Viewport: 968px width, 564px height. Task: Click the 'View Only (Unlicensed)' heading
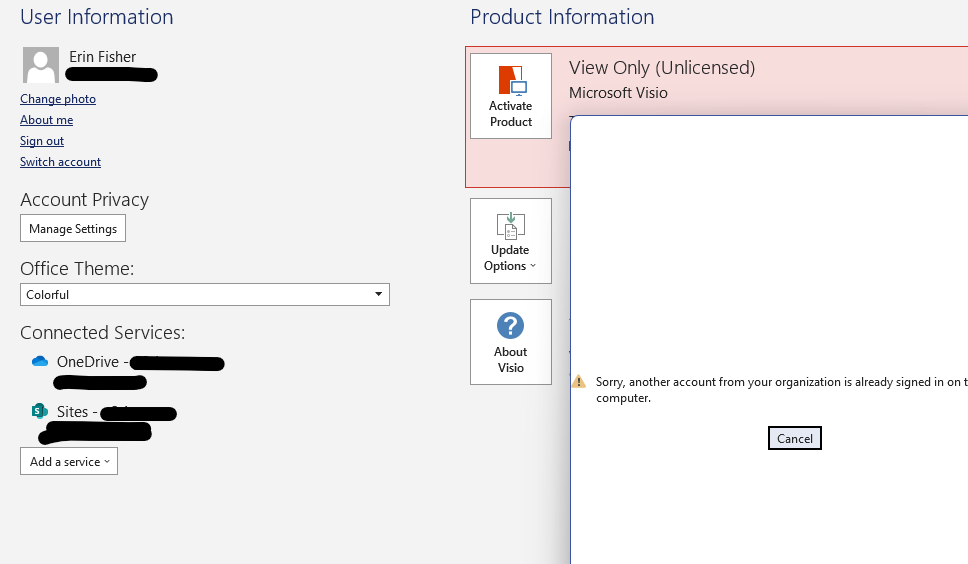click(662, 67)
